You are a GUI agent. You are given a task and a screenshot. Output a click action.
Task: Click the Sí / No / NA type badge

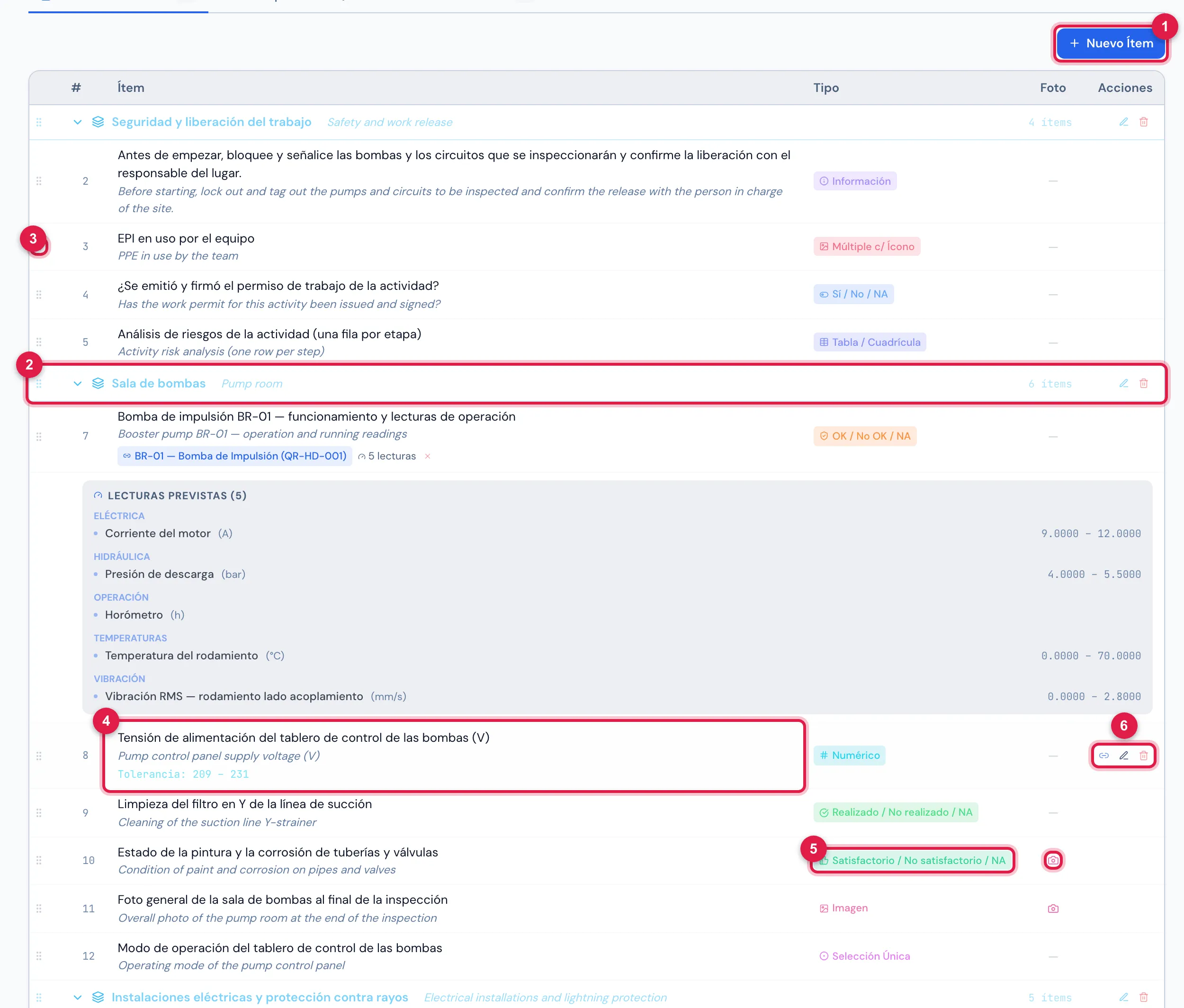(854, 294)
